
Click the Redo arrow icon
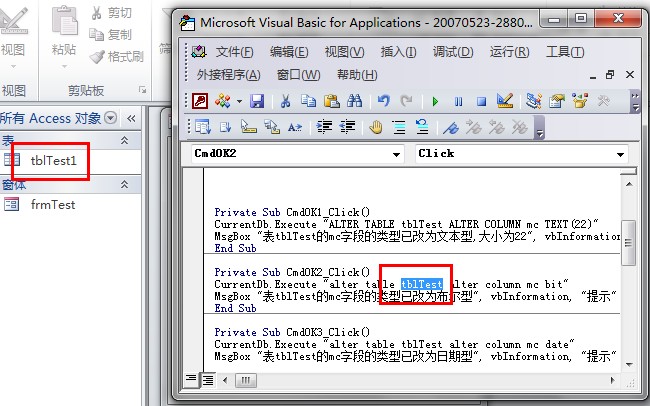click(406, 101)
